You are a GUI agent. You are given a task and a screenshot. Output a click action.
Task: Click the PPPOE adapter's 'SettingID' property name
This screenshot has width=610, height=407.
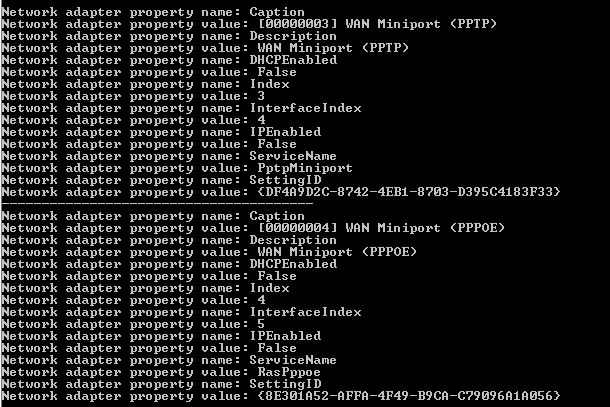pos(284,384)
